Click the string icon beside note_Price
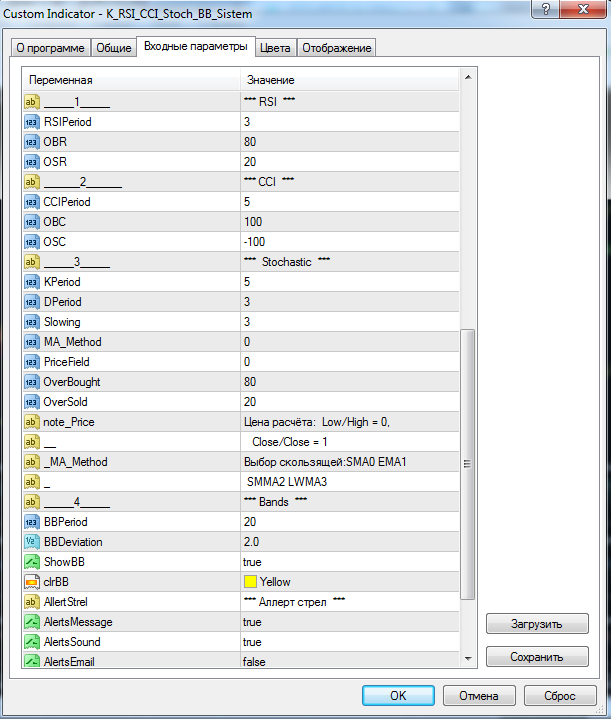611x719 pixels. pos(31,422)
